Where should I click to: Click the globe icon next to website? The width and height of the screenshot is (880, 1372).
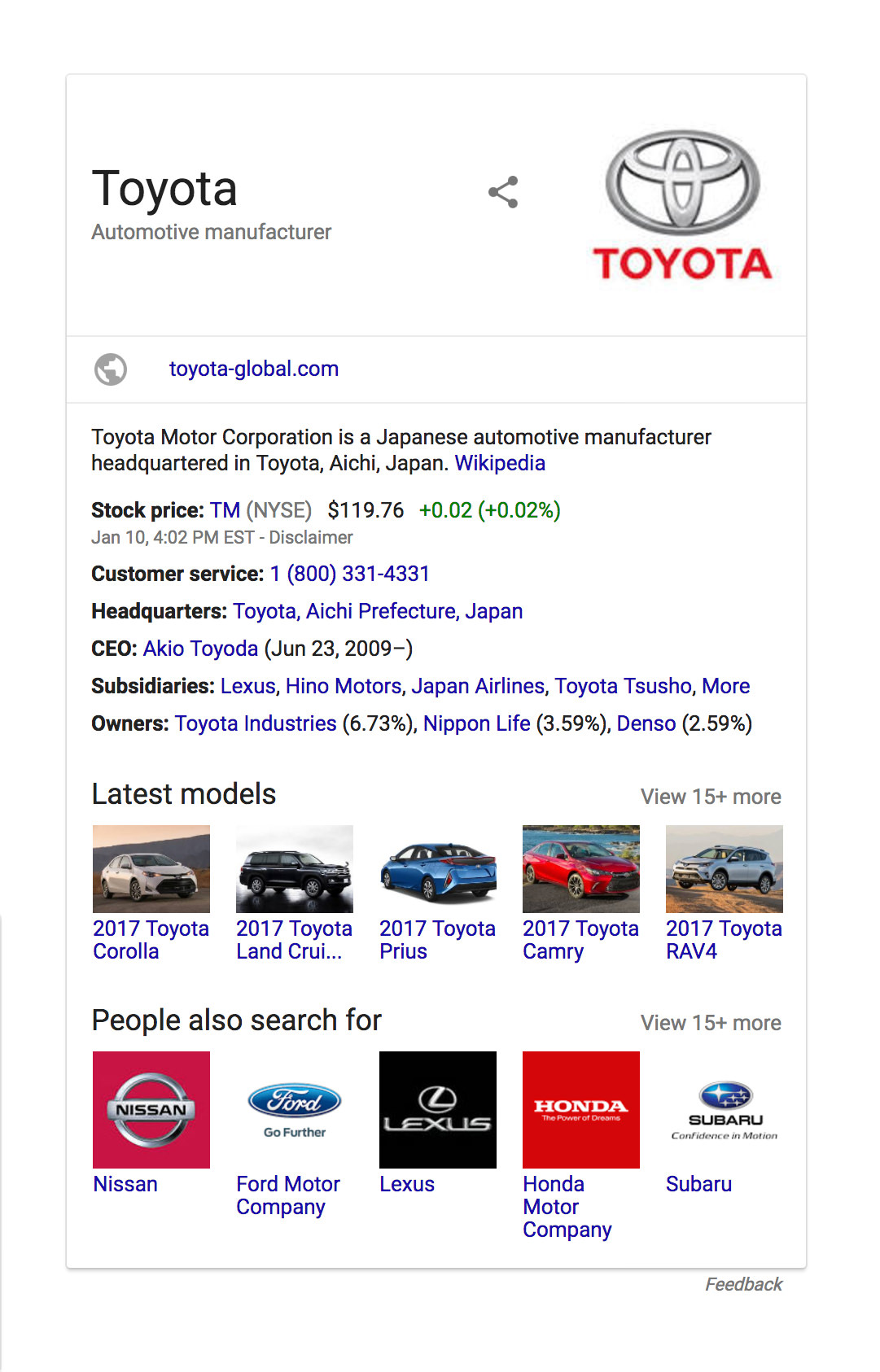point(111,369)
